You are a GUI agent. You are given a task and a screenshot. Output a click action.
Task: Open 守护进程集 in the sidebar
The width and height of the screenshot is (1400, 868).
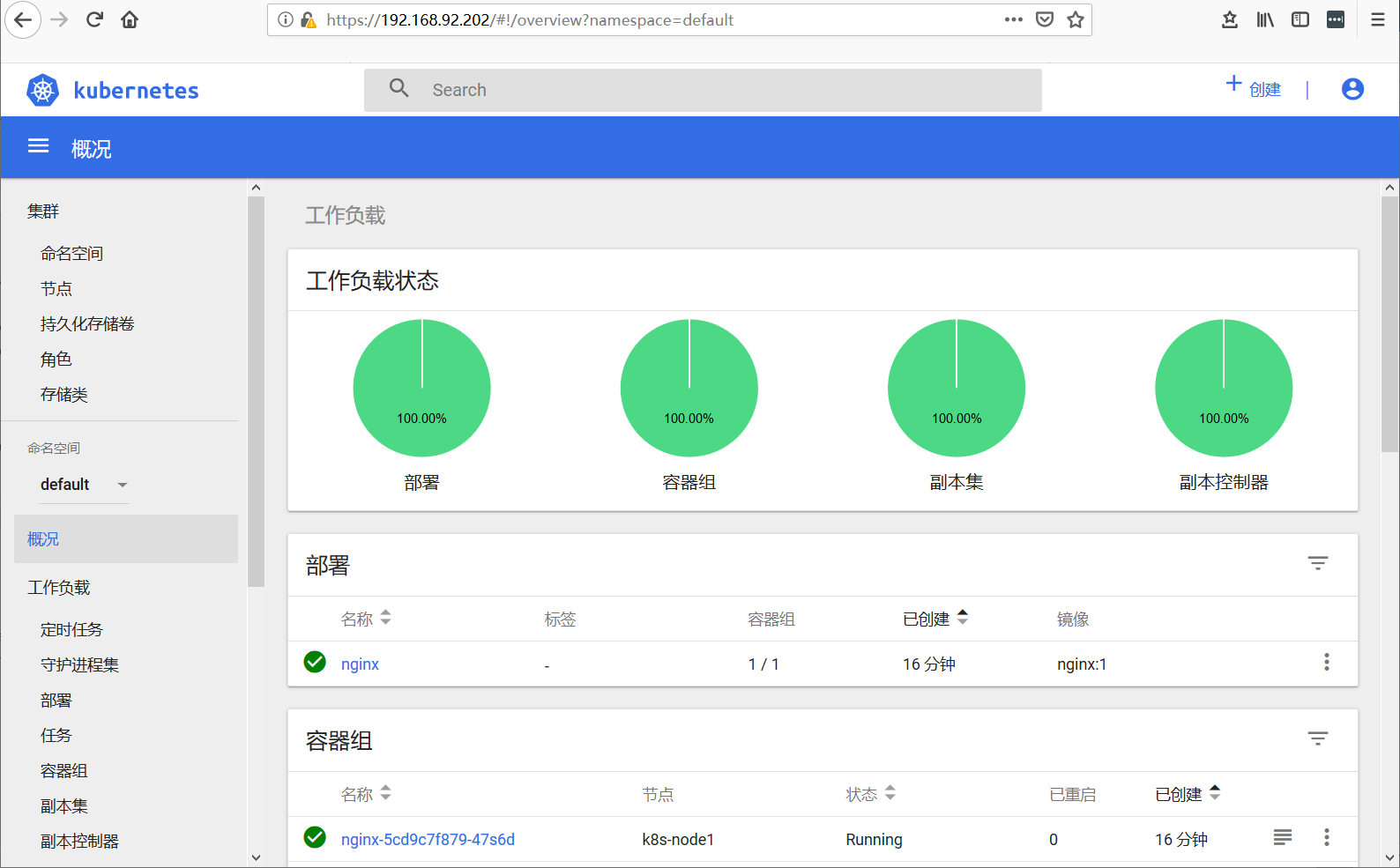click(x=80, y=665)
